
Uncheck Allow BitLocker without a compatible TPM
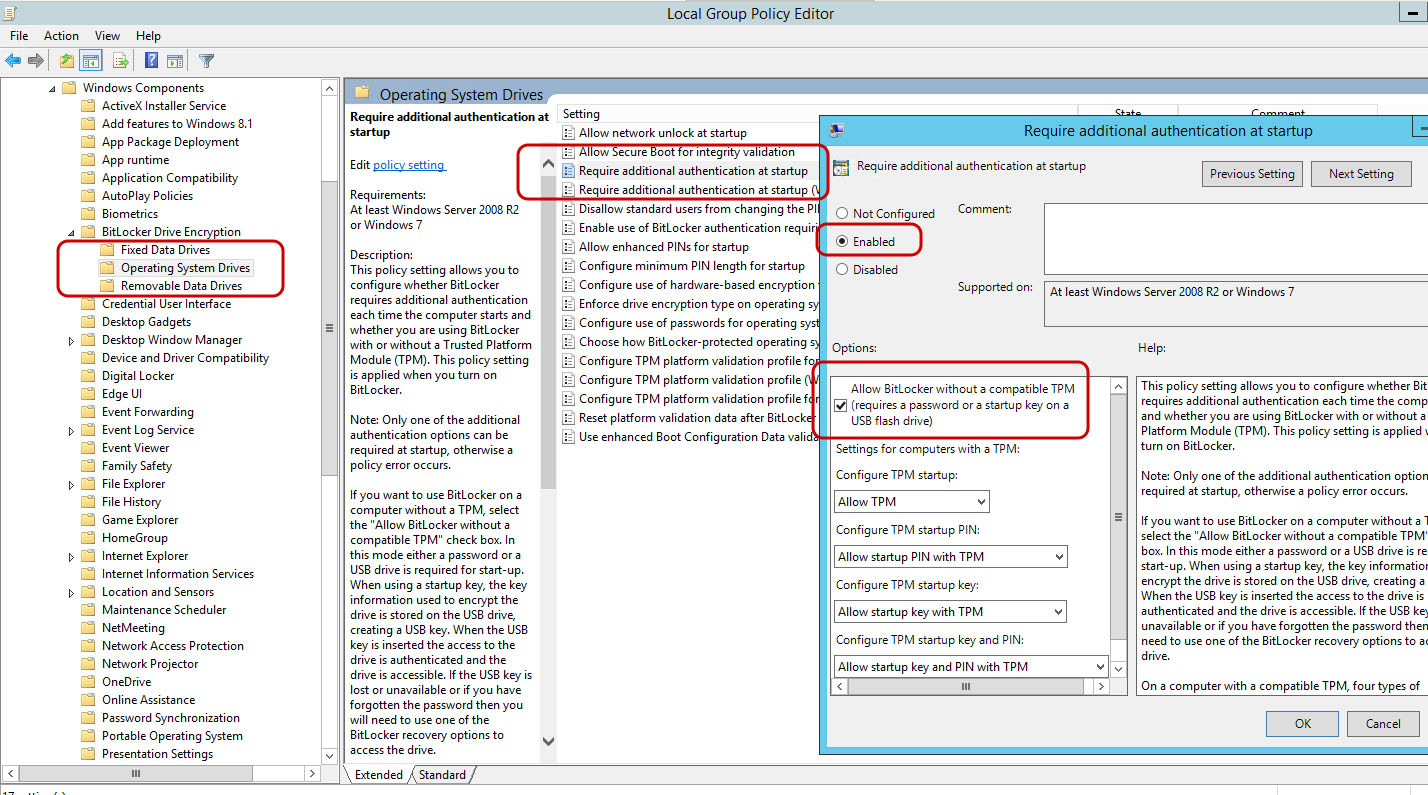pos(841,405)
